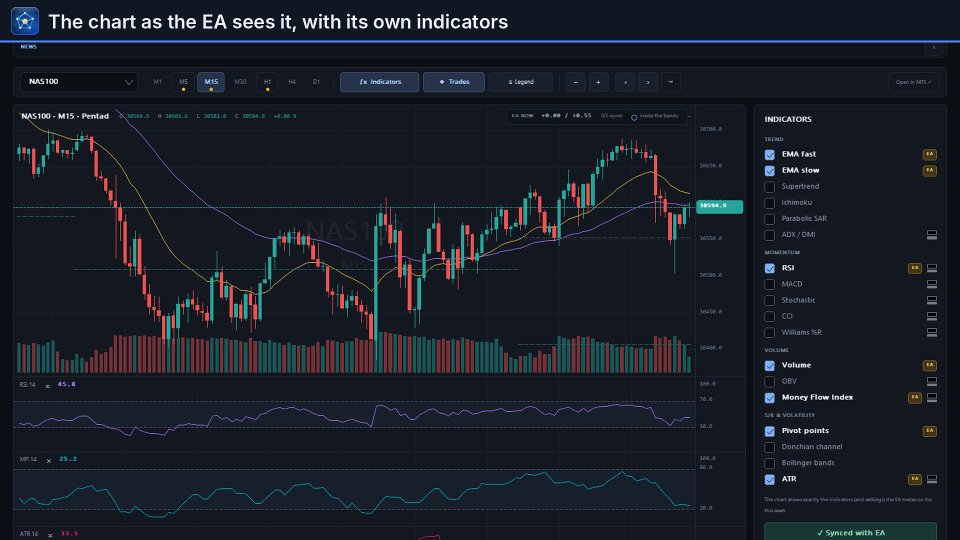This screenshot has height=540, width=960.
Task: Enable the Stochastic indicator checkbox
Action: [x=770, y=301]
